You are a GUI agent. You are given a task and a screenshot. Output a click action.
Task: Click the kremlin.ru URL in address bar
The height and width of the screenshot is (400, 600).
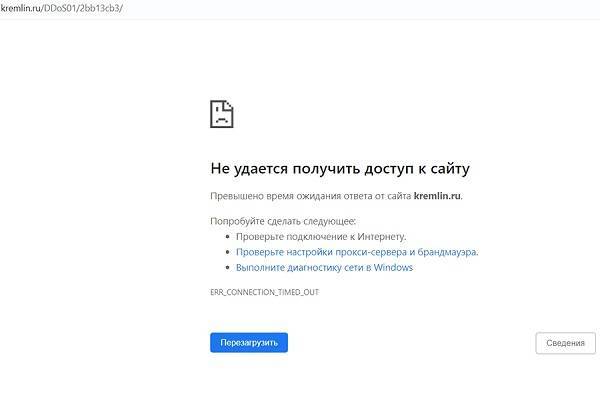tap(61, 8)
